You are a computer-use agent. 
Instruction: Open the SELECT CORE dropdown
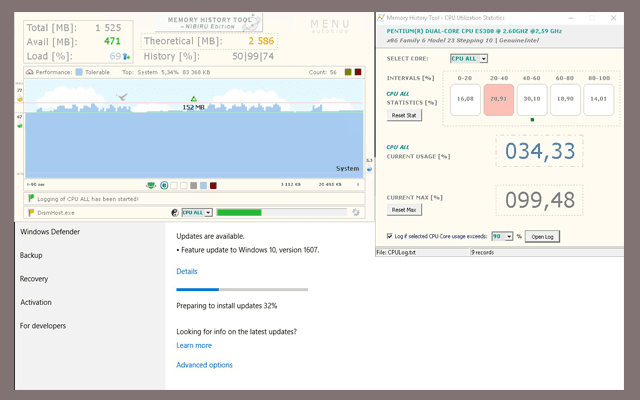[469, 59]
